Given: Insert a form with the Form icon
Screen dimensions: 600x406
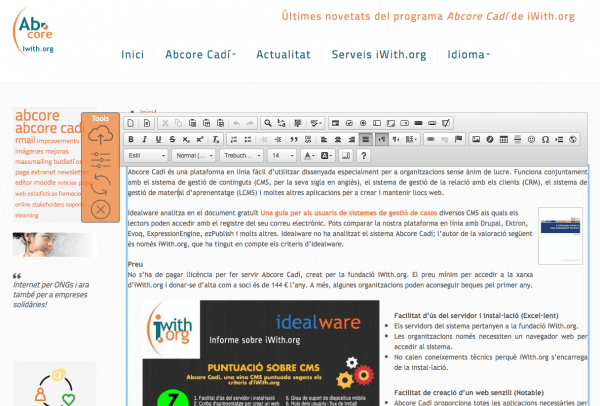Looking at the screenshot, I should click(336, 123).
